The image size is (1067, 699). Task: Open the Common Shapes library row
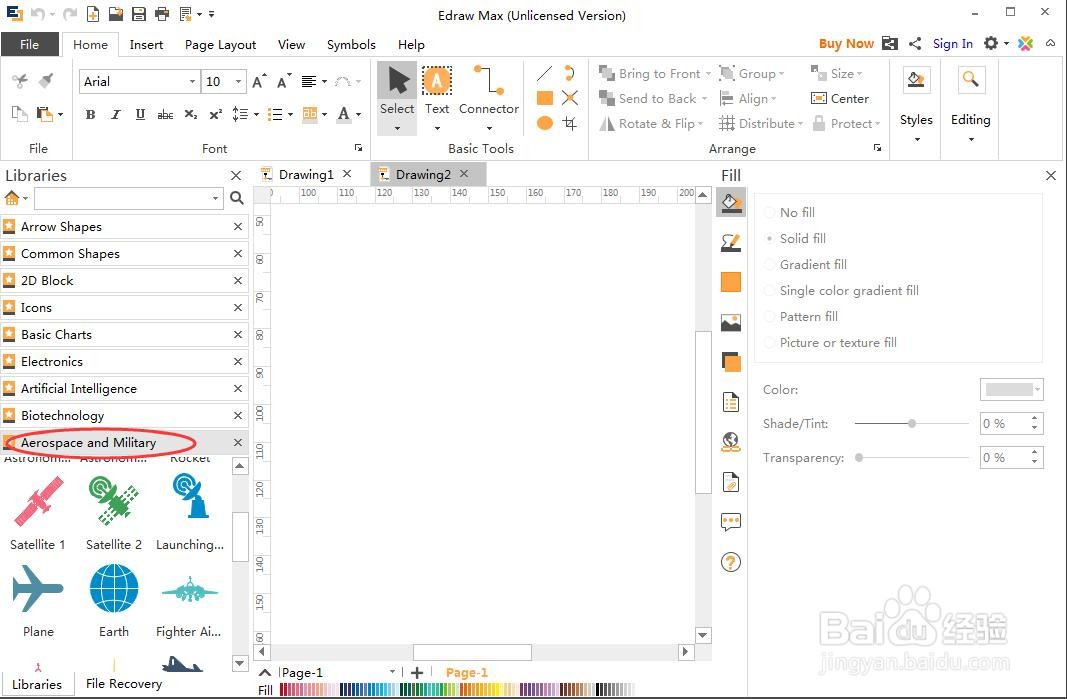point(125,253)
